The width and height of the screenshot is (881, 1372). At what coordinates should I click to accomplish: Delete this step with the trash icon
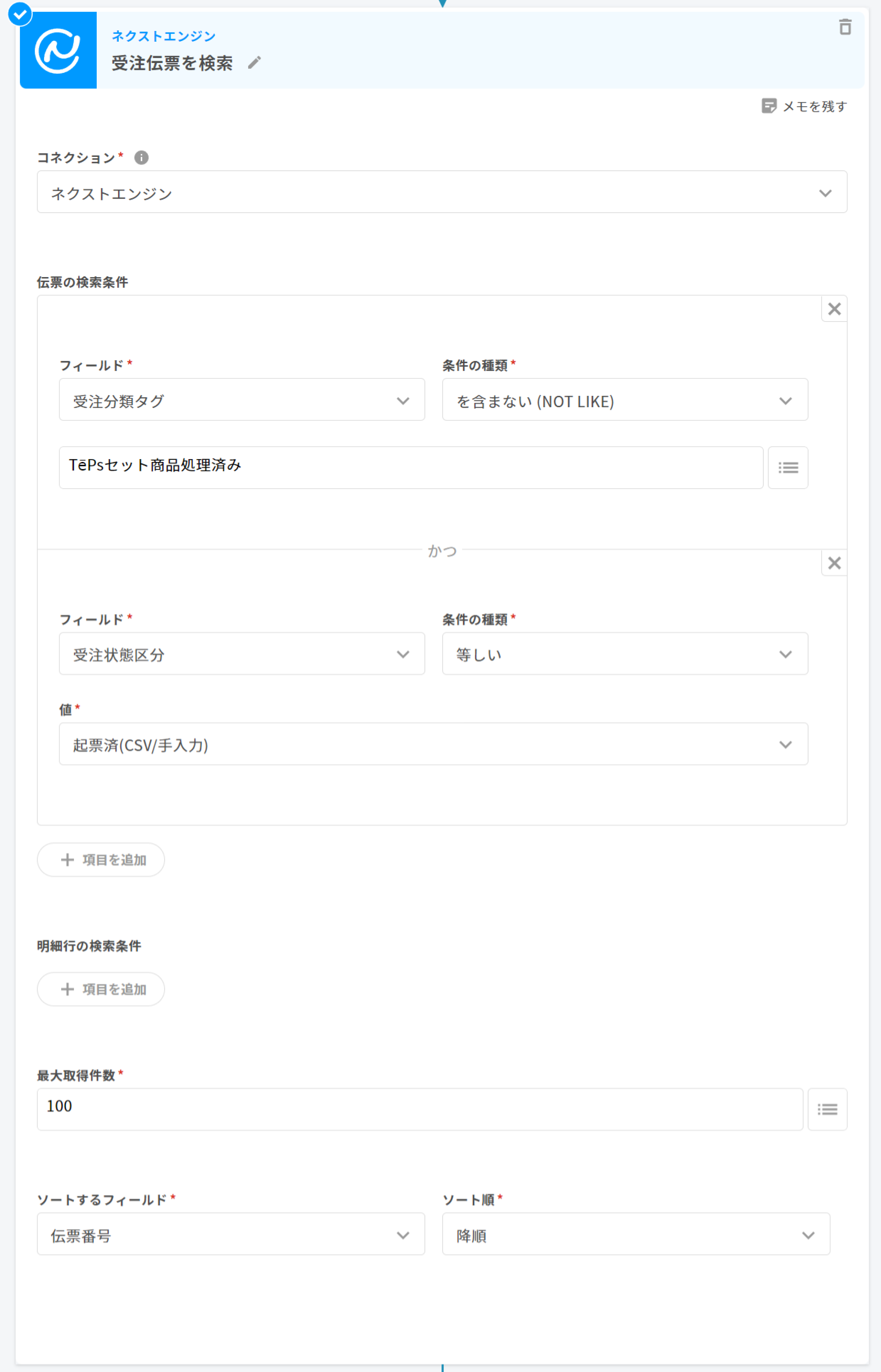(x=845, y=27)
